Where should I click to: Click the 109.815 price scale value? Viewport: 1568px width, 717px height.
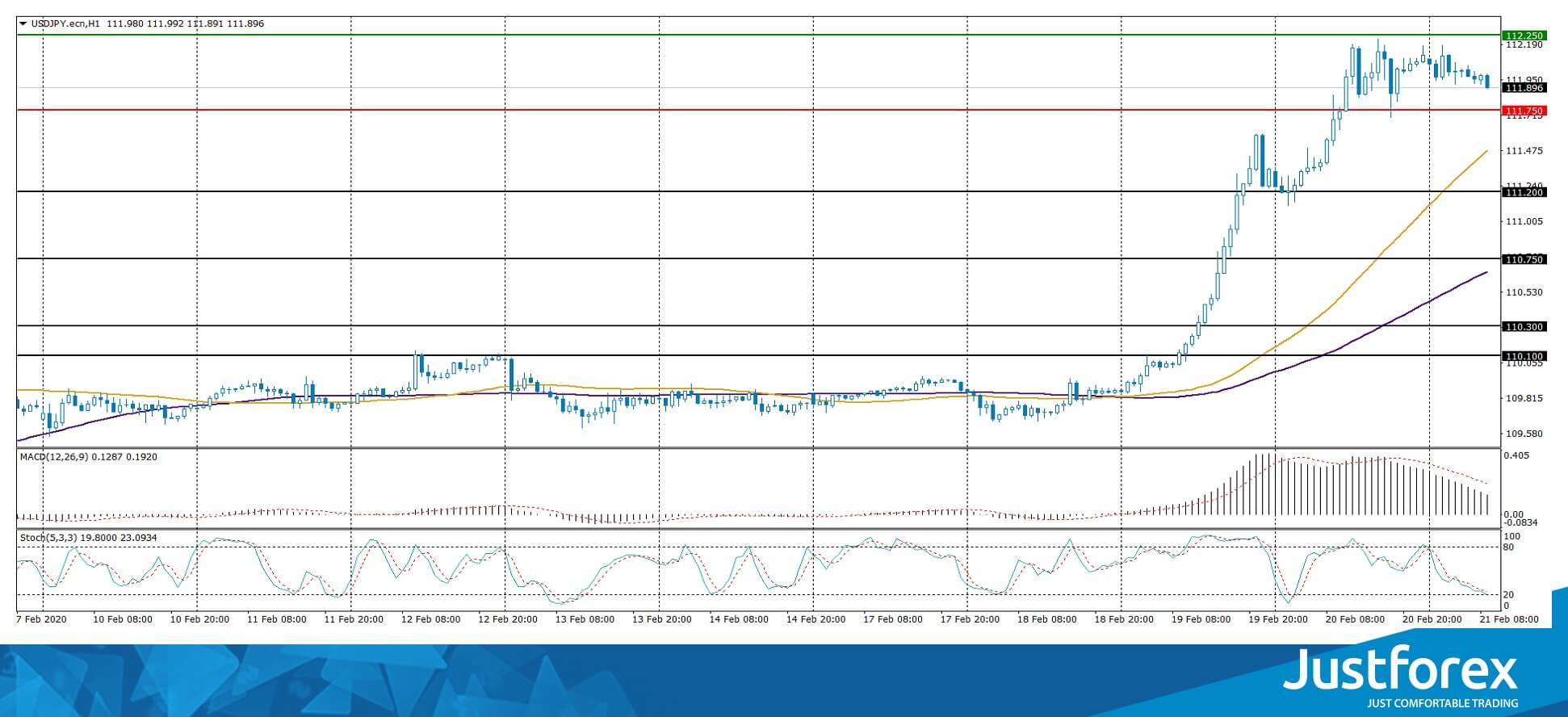(x=1524, y=398)
